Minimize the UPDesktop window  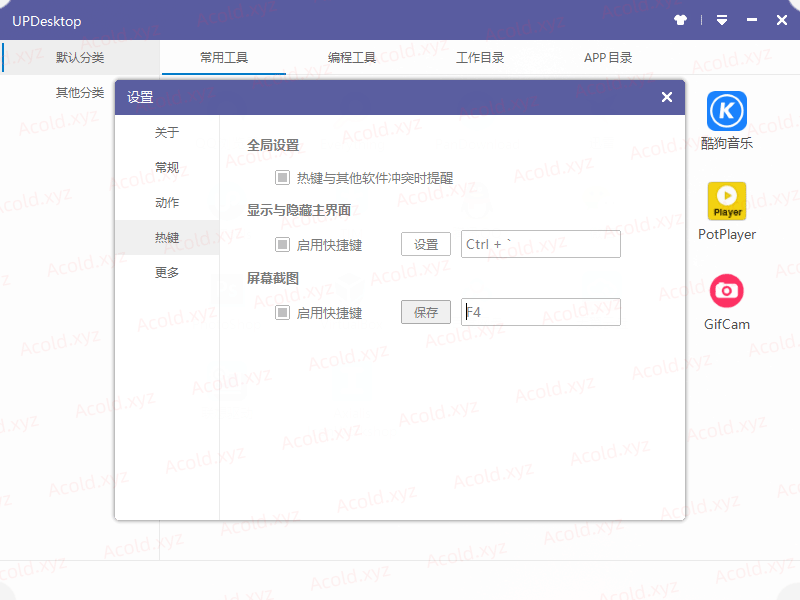pos(752,20)
